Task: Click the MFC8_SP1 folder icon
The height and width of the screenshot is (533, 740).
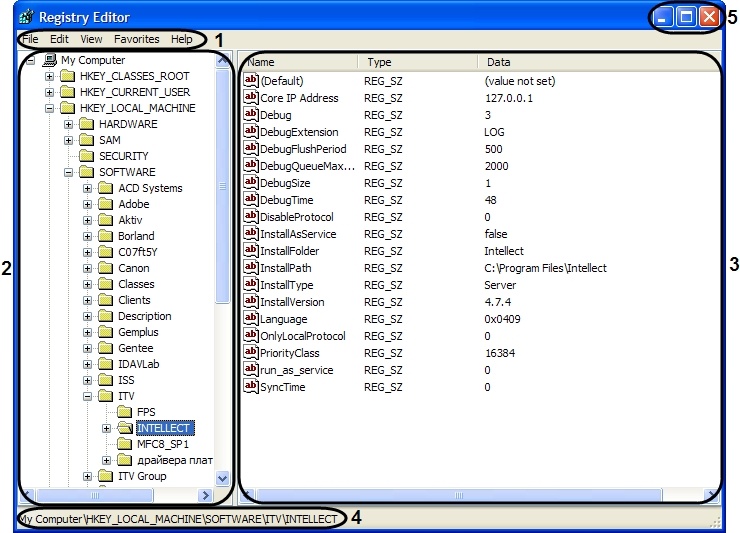Action: click(x=125, y=444)
